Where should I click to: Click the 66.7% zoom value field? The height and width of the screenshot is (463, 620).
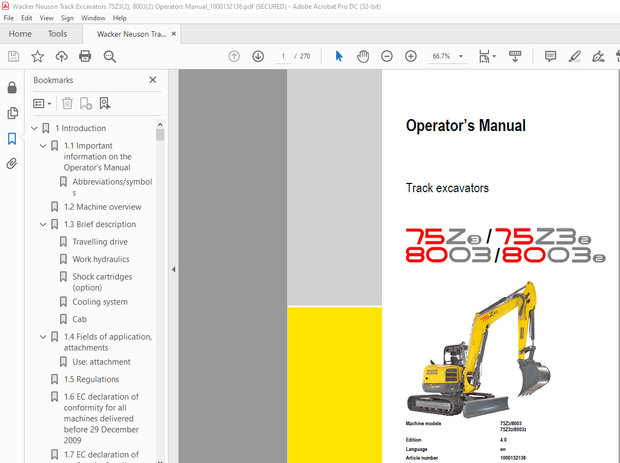point(441,57)
